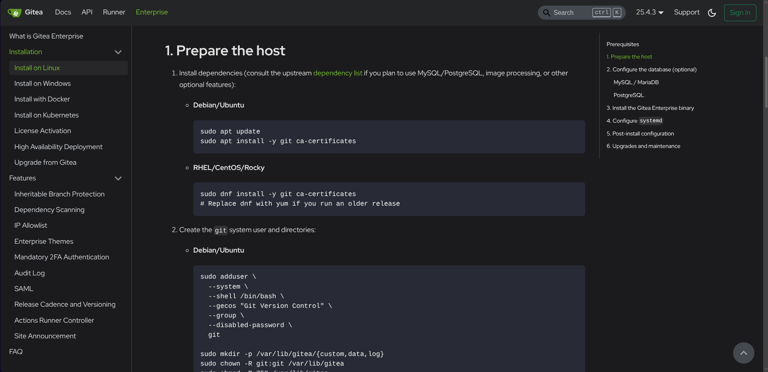Click the search magnifier icon

point(547,13)
